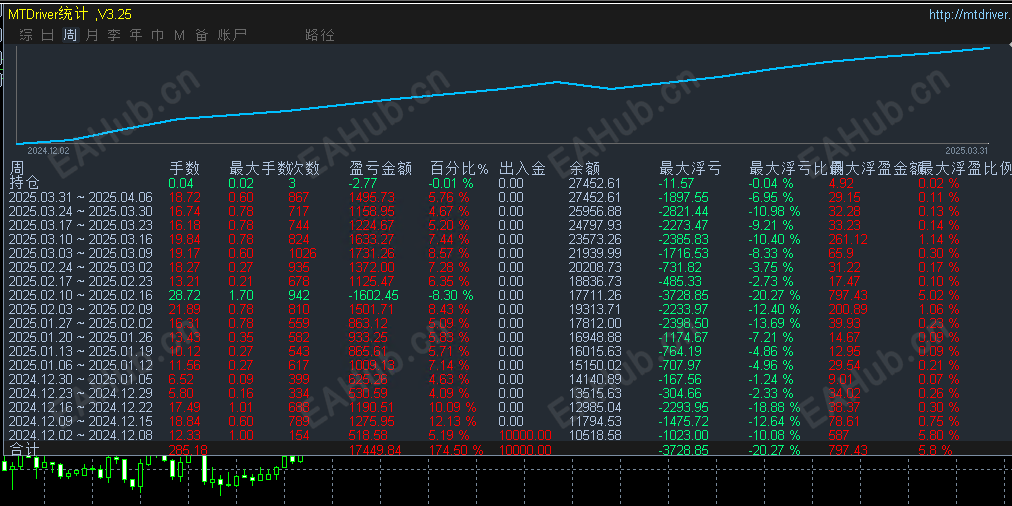
Task: Open the 账户 account tab
Action: pyautogui.click(x=232, y=35)
